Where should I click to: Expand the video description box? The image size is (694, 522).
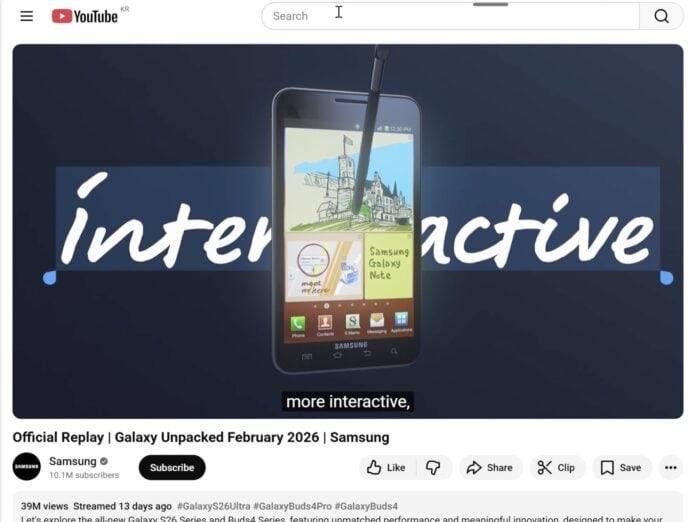348,507
